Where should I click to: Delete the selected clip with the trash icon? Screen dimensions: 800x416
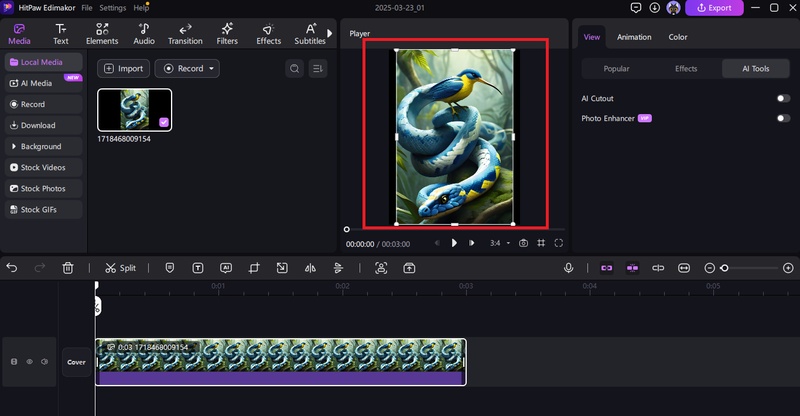pos(68,268)
